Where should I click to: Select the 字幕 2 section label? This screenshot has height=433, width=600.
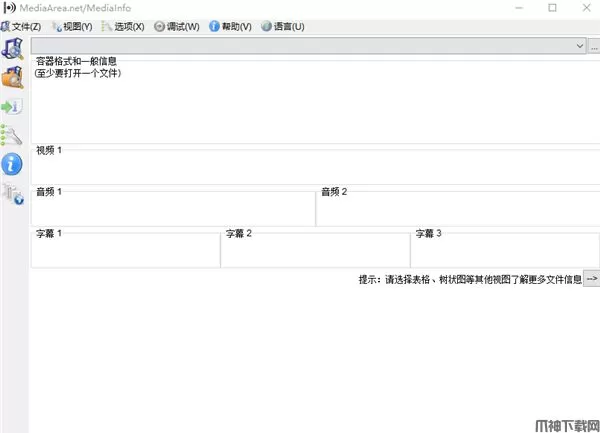click(x=238, y=233)
